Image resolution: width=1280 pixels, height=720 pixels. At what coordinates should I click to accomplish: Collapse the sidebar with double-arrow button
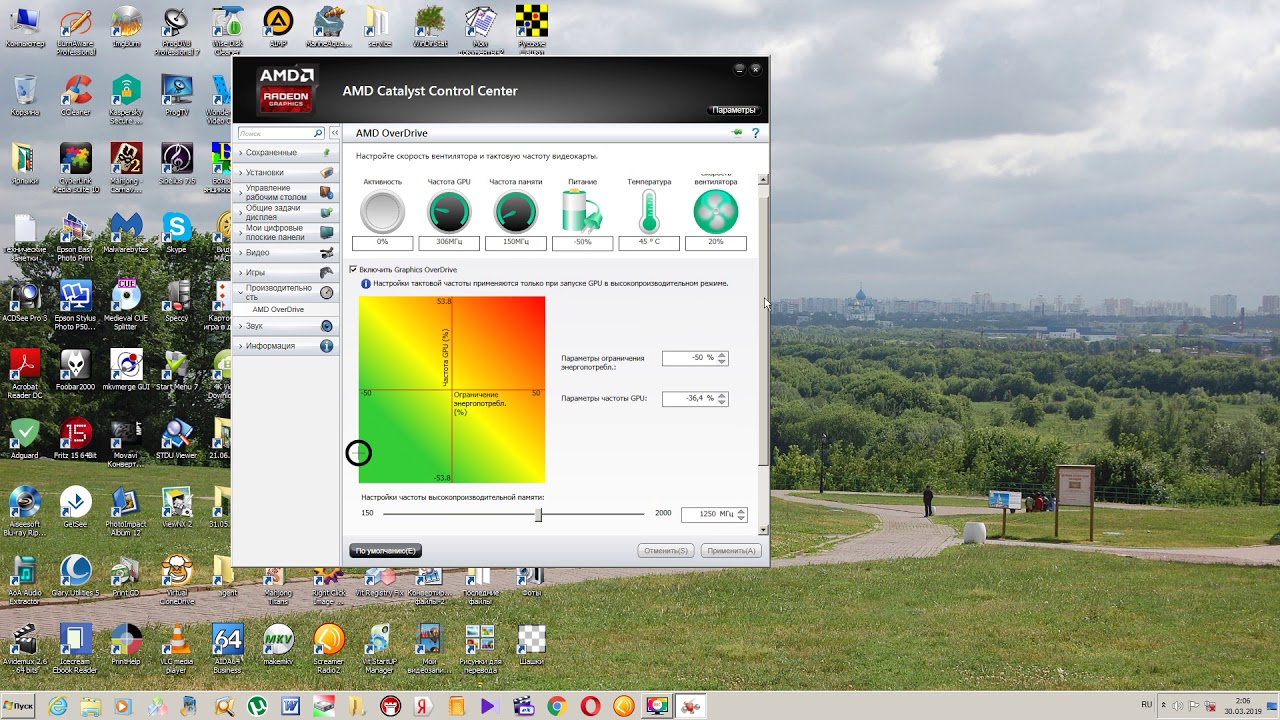[x=335, y=133]
